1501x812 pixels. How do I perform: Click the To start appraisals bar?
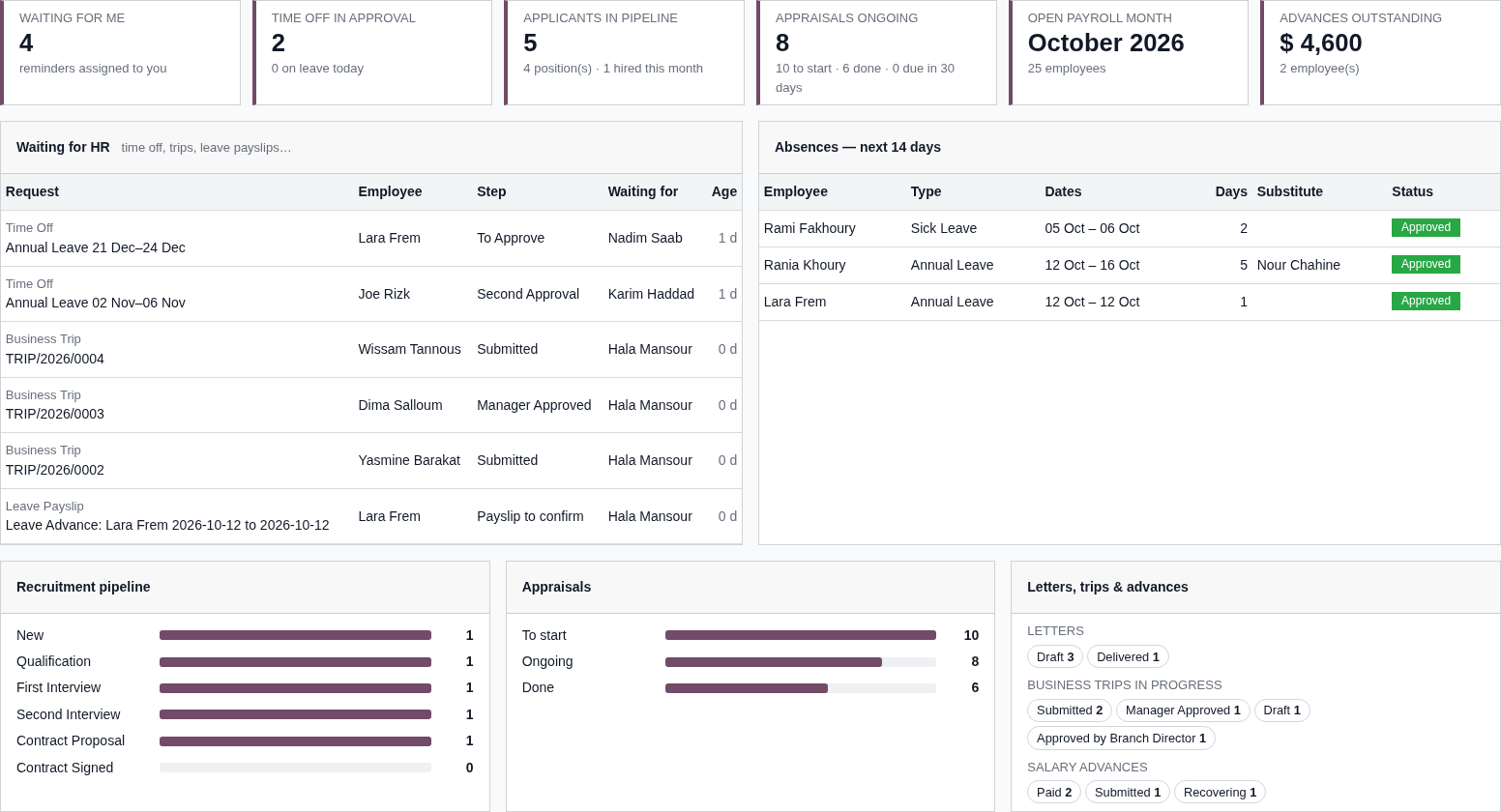click(801, 635)
